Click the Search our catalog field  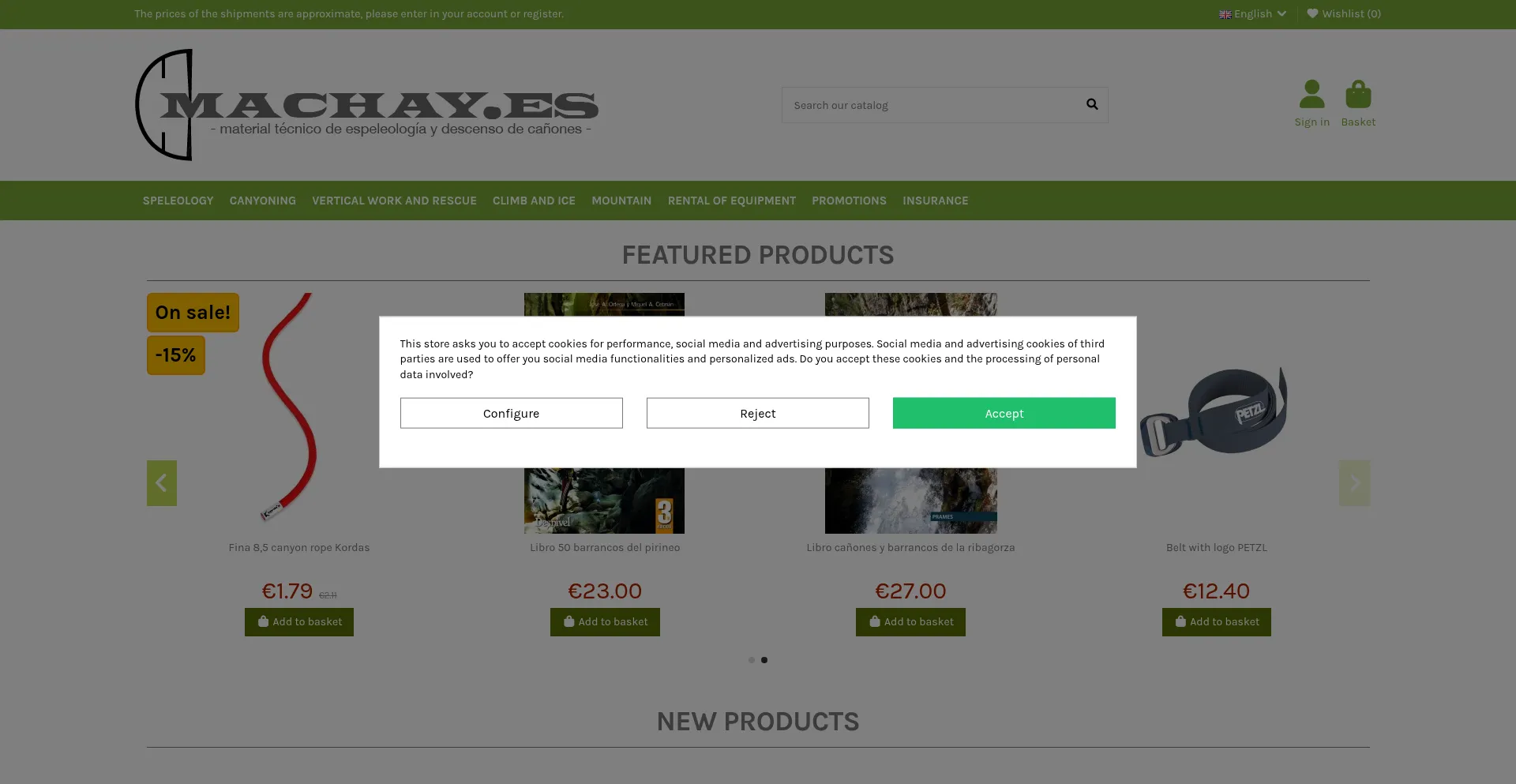coord(932,105)
